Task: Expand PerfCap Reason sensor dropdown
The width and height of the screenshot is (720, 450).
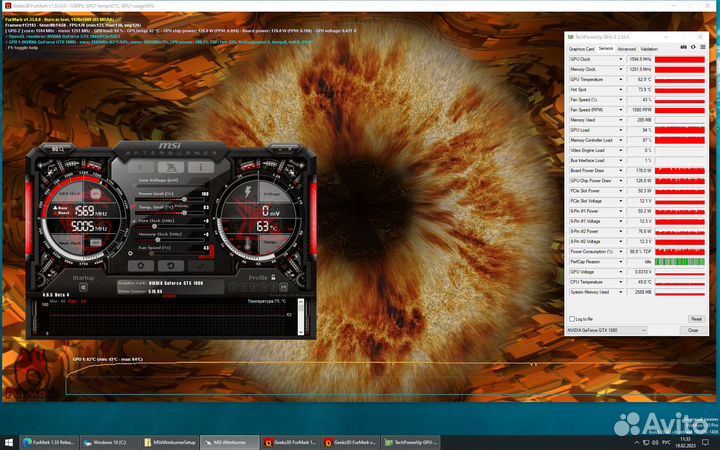Action: click(x=621, y=262)
